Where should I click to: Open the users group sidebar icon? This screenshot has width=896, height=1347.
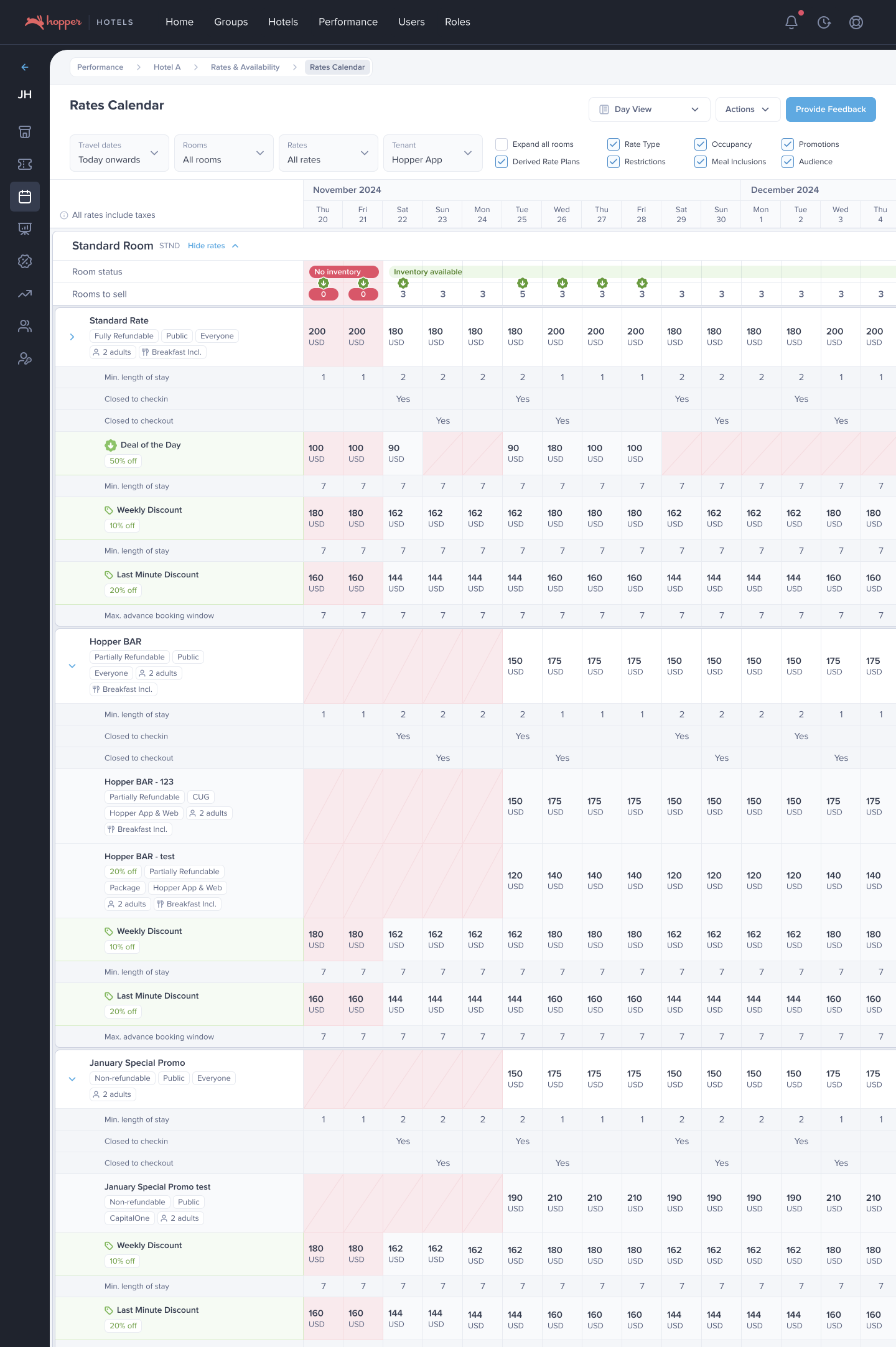(25, 326)
